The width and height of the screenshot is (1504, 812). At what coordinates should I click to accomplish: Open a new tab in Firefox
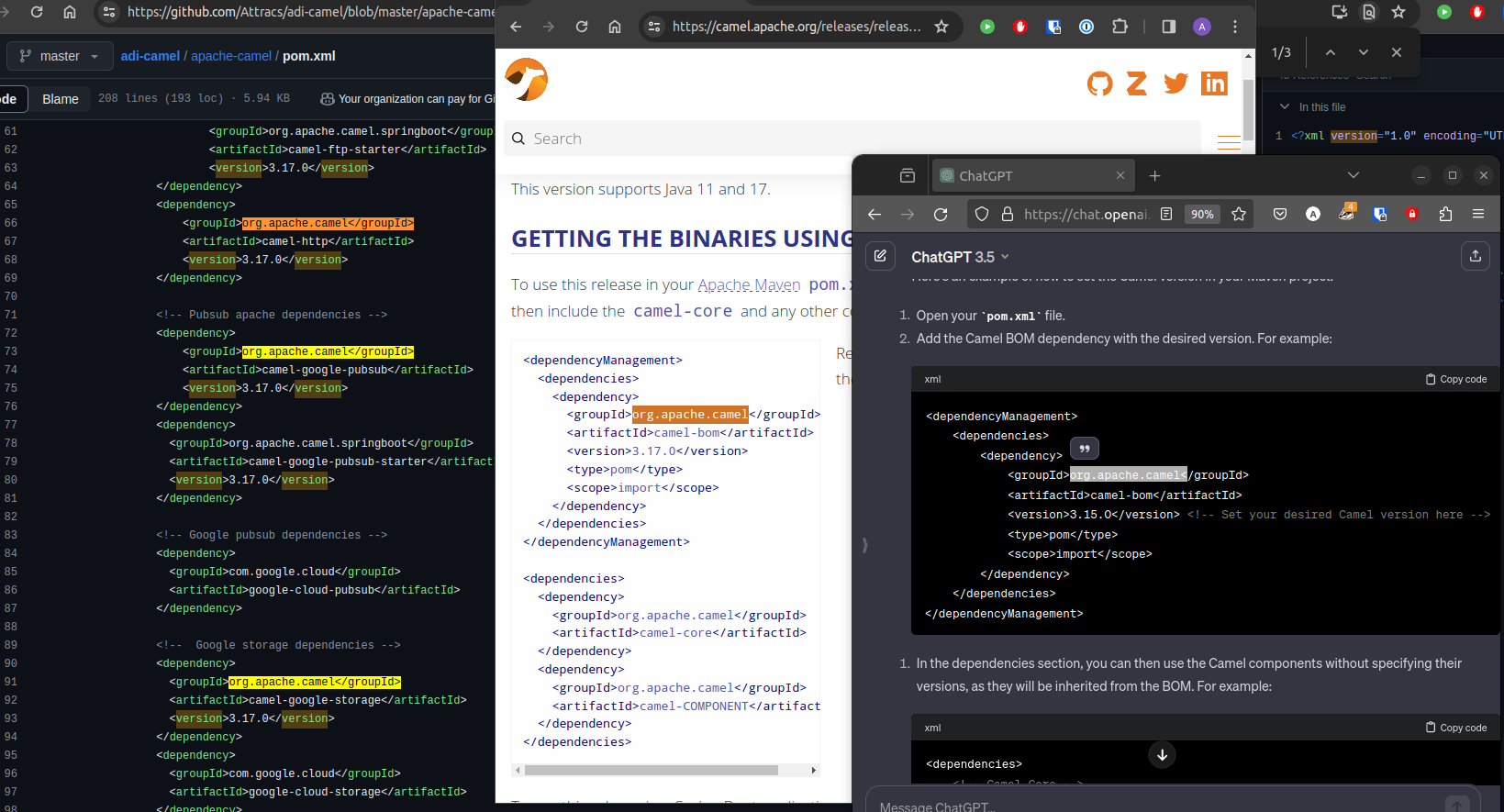tap(1155, 175)
